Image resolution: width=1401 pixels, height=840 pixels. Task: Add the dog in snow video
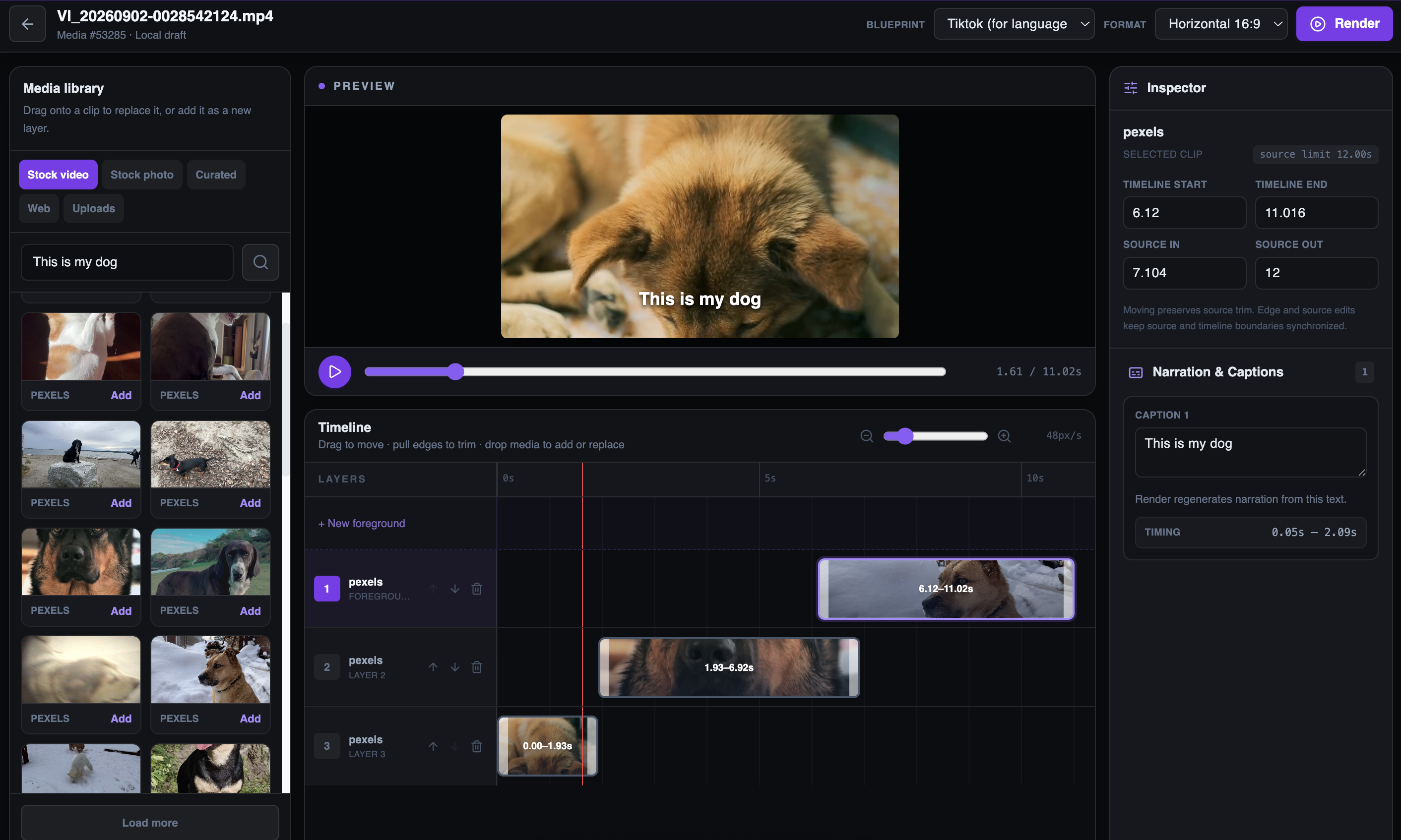(x=251, y=719)
